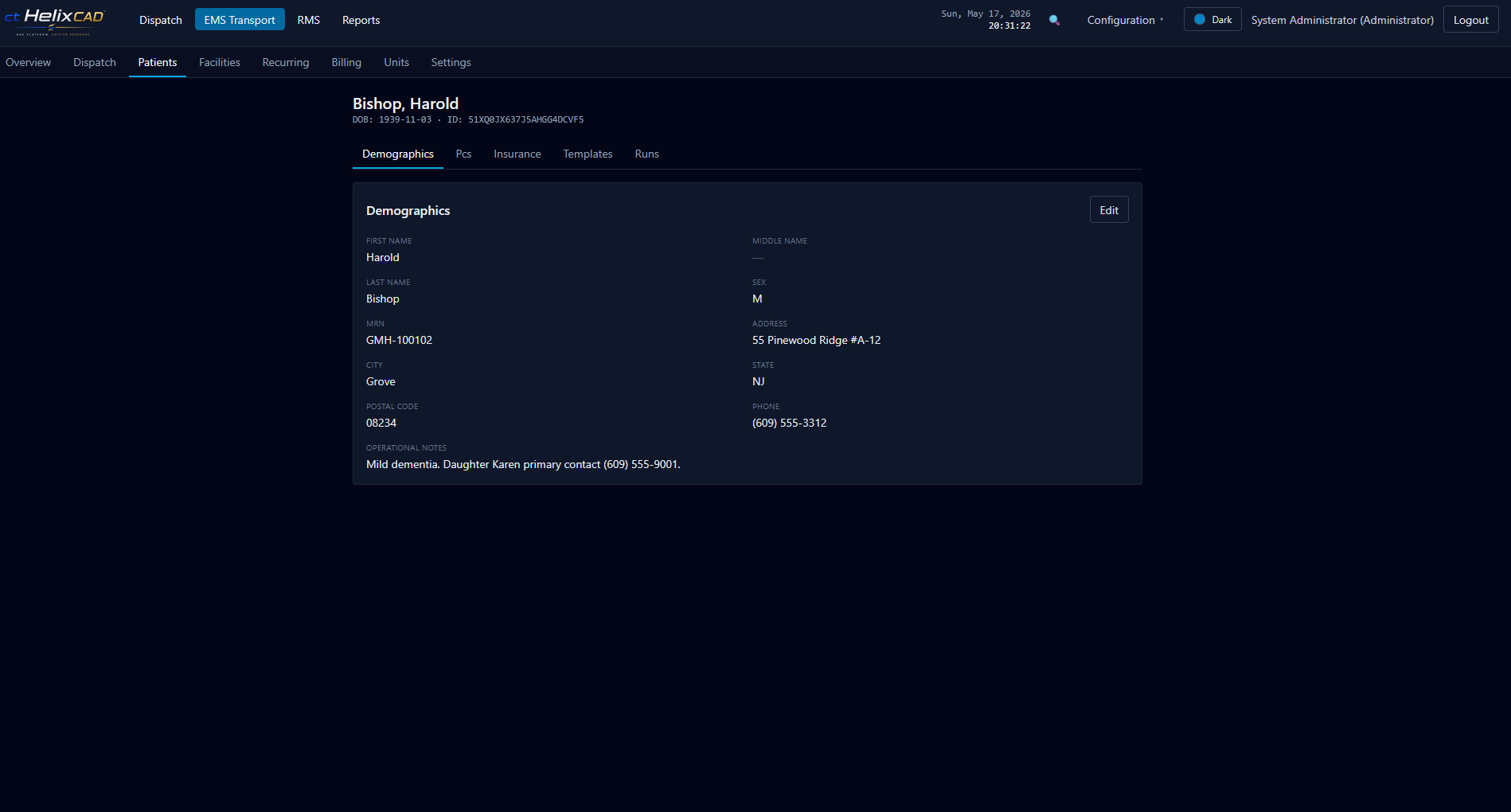This screenshot has width=1511, height=812.
Task: Open the Settings sub-tab
Action: 451,62
